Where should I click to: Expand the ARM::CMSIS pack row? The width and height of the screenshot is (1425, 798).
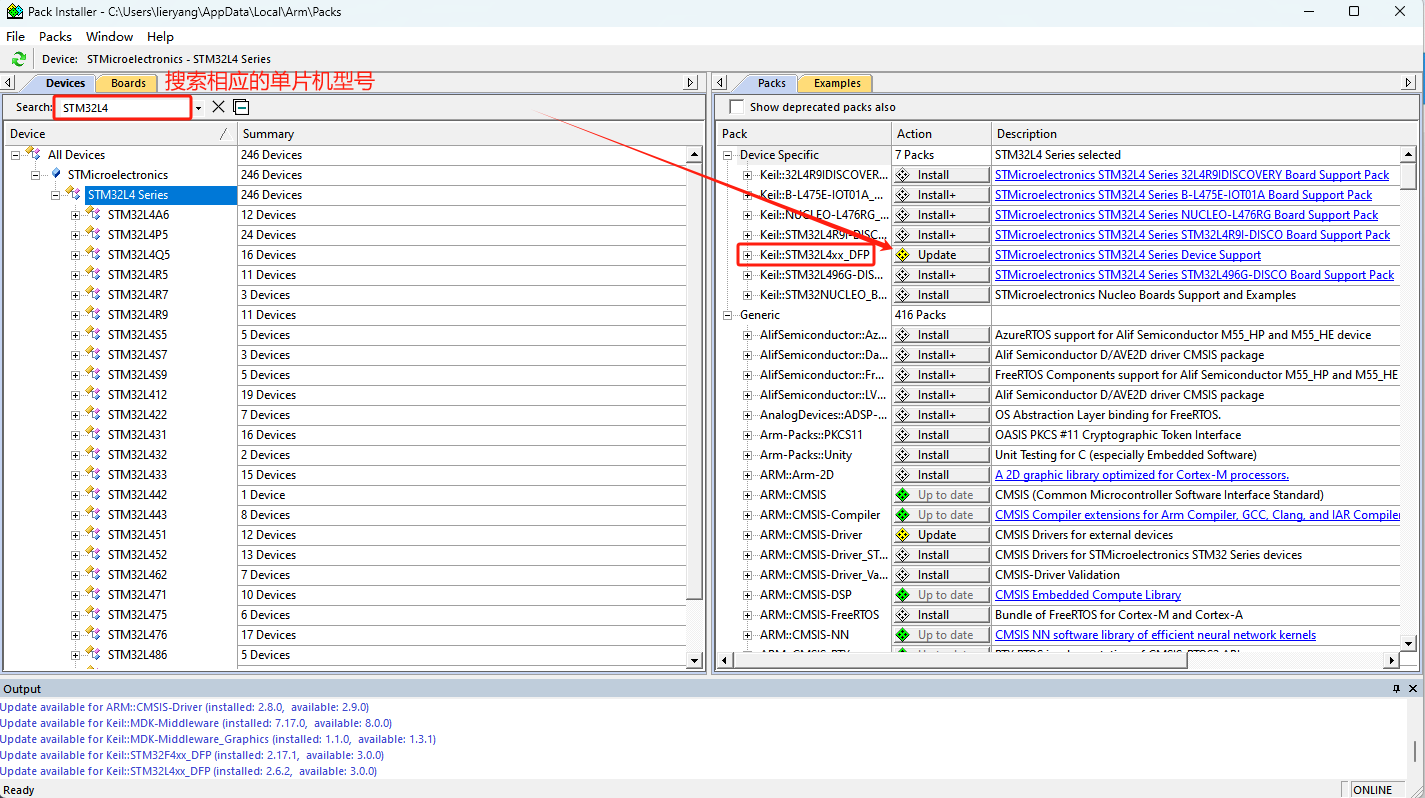pos(747,495)
